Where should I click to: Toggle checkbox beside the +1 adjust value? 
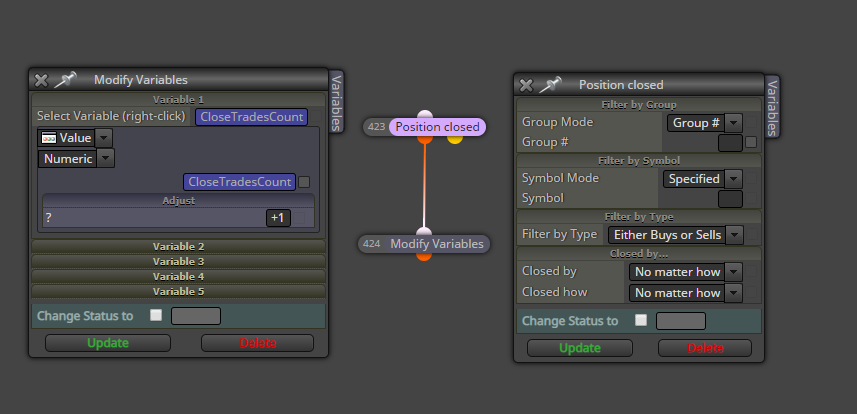(x=299, y=218)
